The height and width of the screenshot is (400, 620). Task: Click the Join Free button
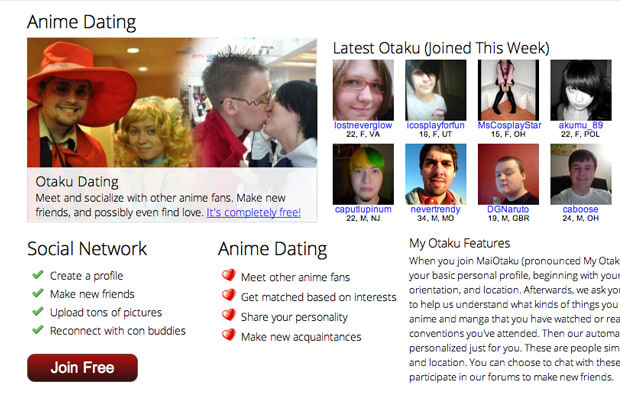[82, 368]
